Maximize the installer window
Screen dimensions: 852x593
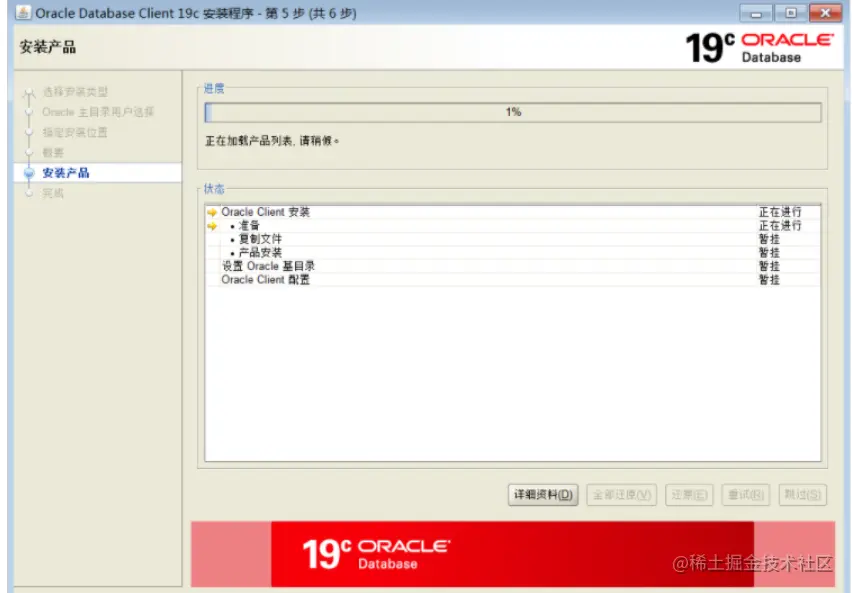coord(791,13)
